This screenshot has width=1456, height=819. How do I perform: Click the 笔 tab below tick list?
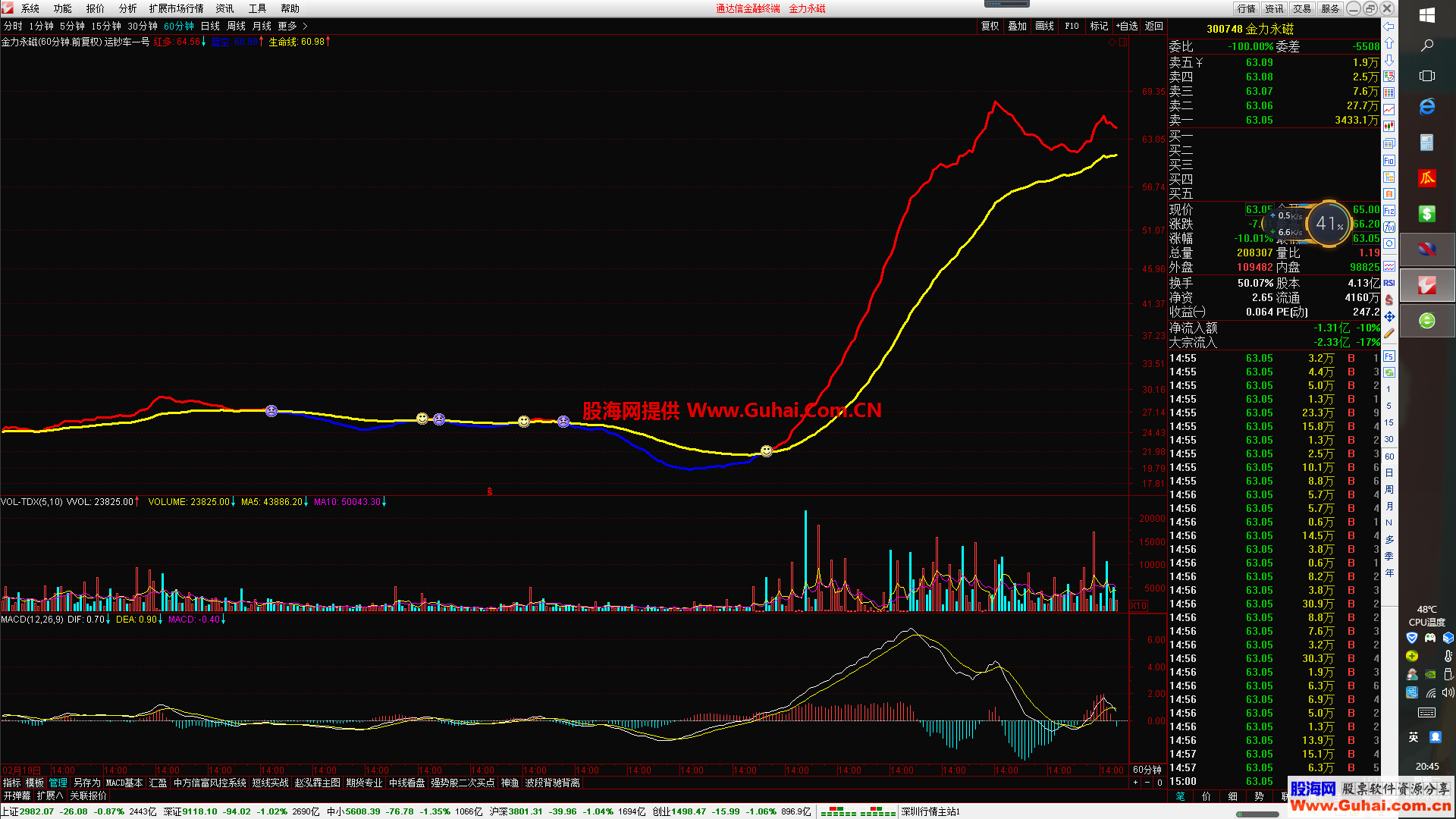click(1180, 796)
